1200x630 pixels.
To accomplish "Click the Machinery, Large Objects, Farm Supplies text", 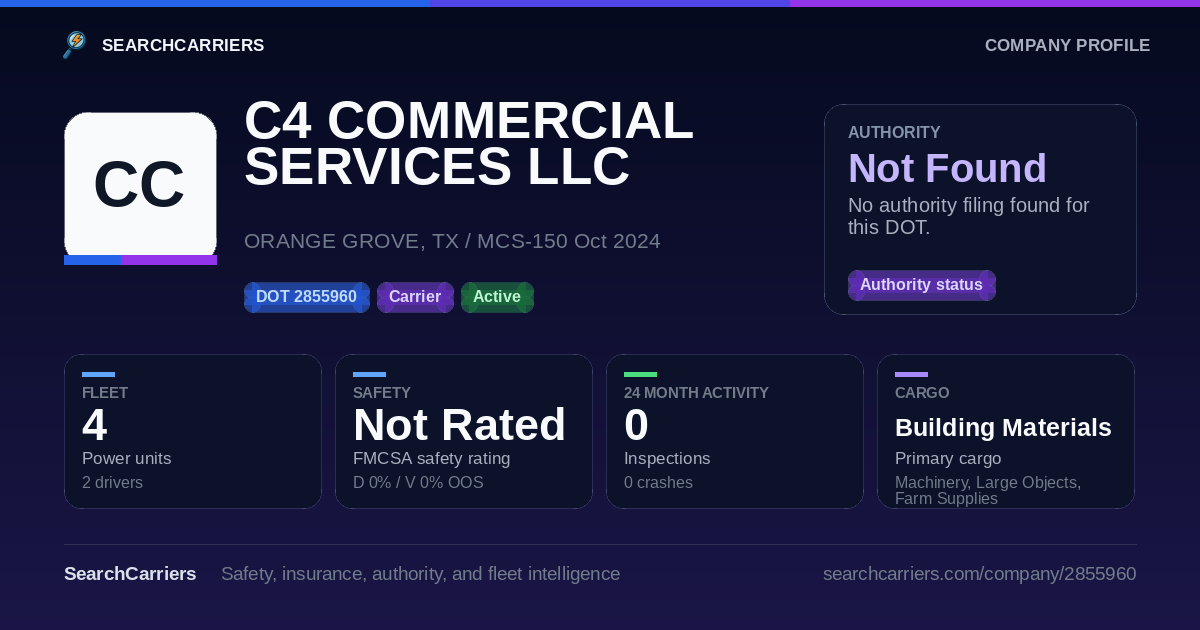I will point(988,490).
